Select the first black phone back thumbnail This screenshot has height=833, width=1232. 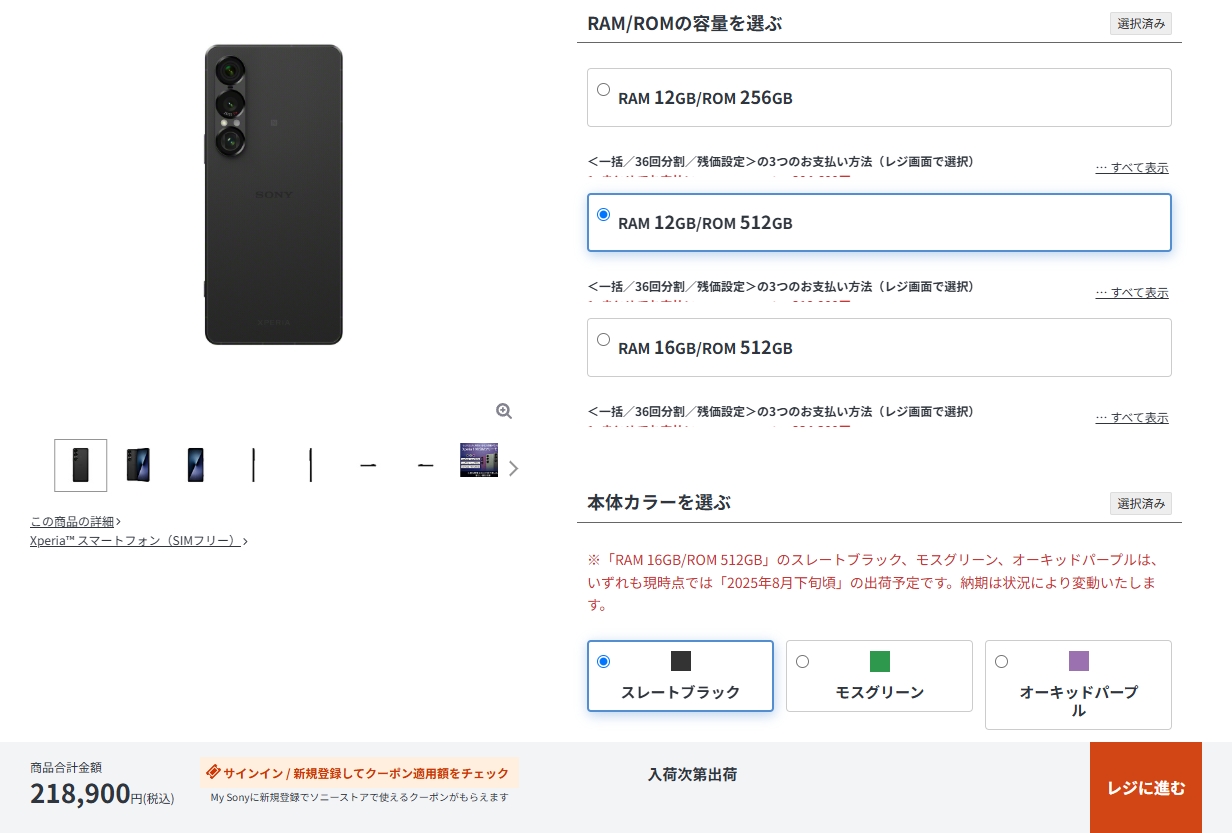pos(81,465)
